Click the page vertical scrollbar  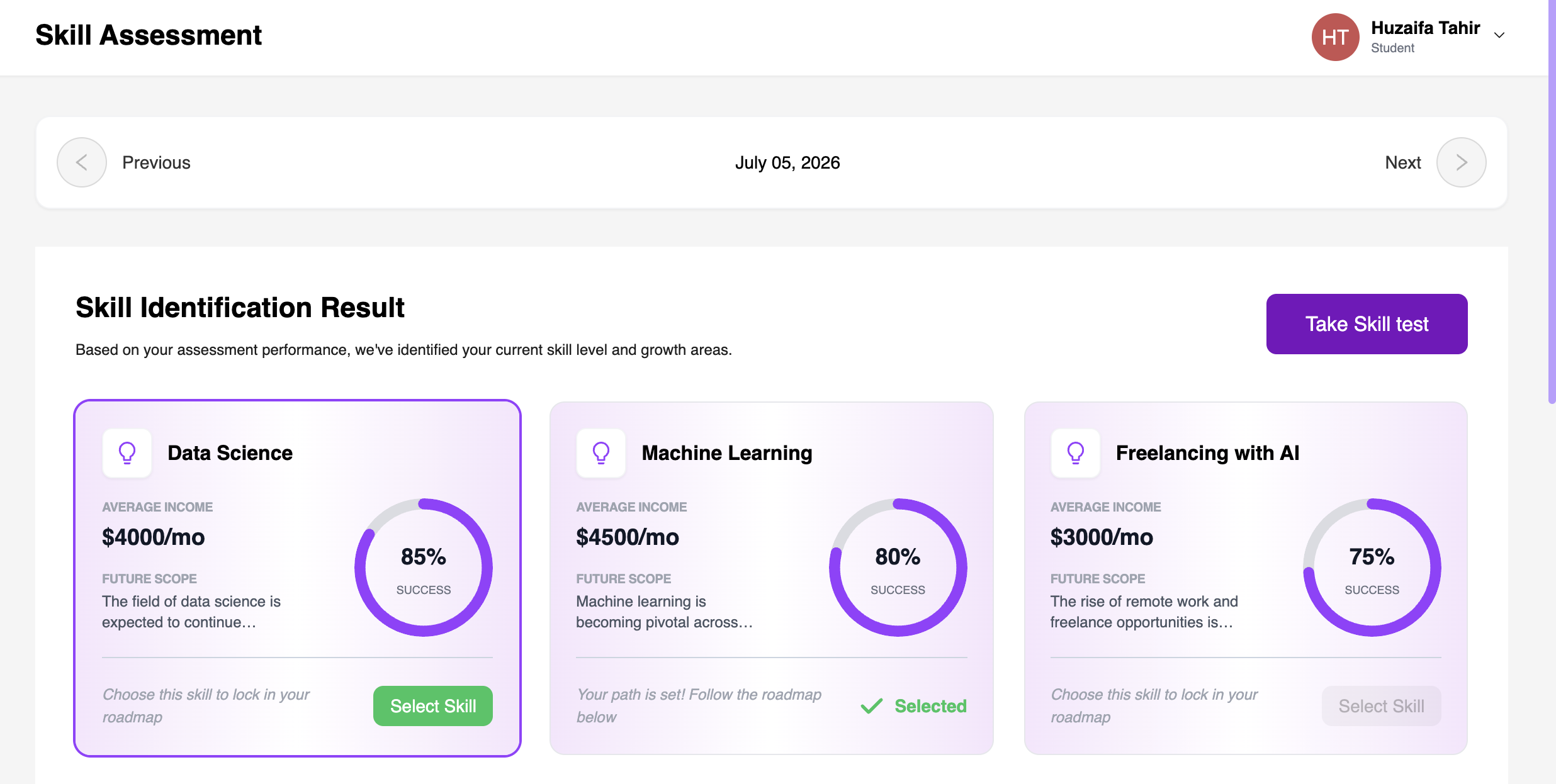click(1552, 201)
